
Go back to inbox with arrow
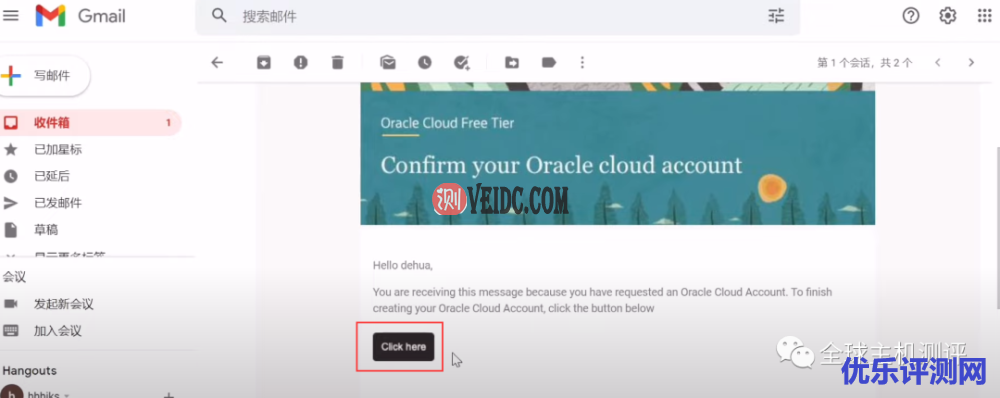point(217,62)
